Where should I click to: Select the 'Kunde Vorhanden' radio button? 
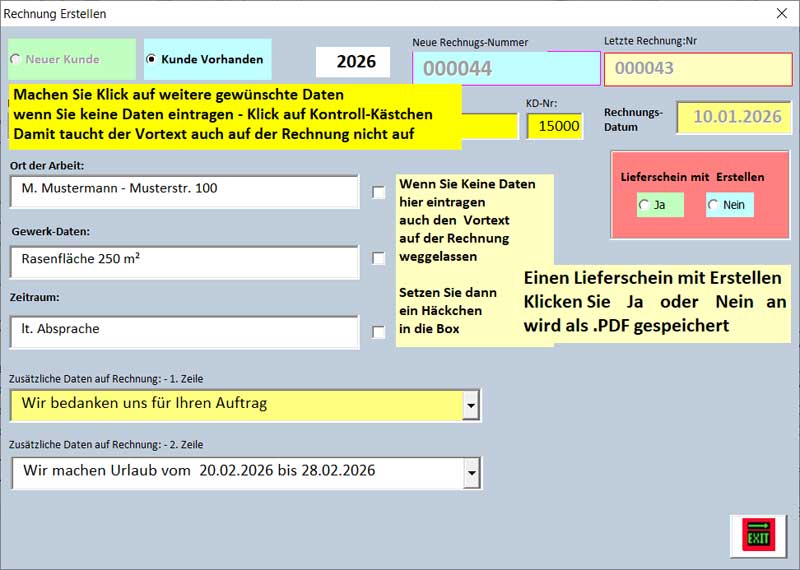152,59
